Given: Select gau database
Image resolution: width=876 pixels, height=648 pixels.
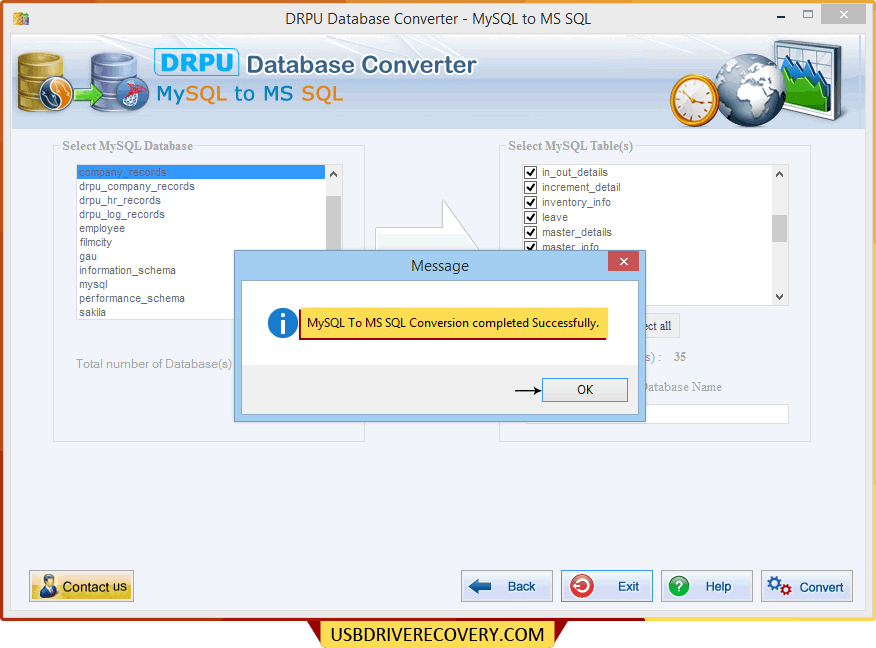Looking at the screenshot, I should pyautogui.click(x=156, y=256).
